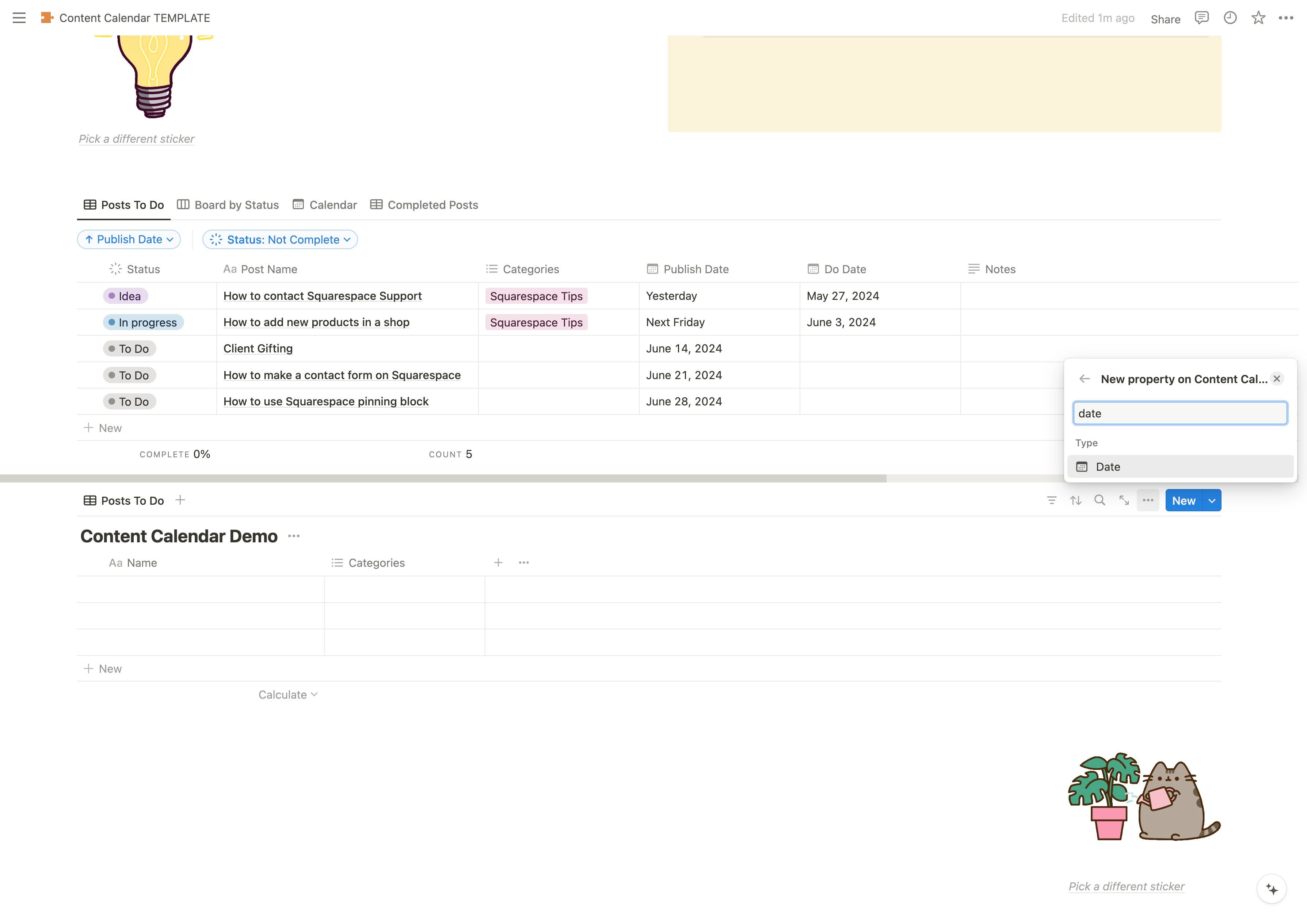Star this page as favorite
This screenshot has height=924, width=1307.
click(x=1258, y=18)
